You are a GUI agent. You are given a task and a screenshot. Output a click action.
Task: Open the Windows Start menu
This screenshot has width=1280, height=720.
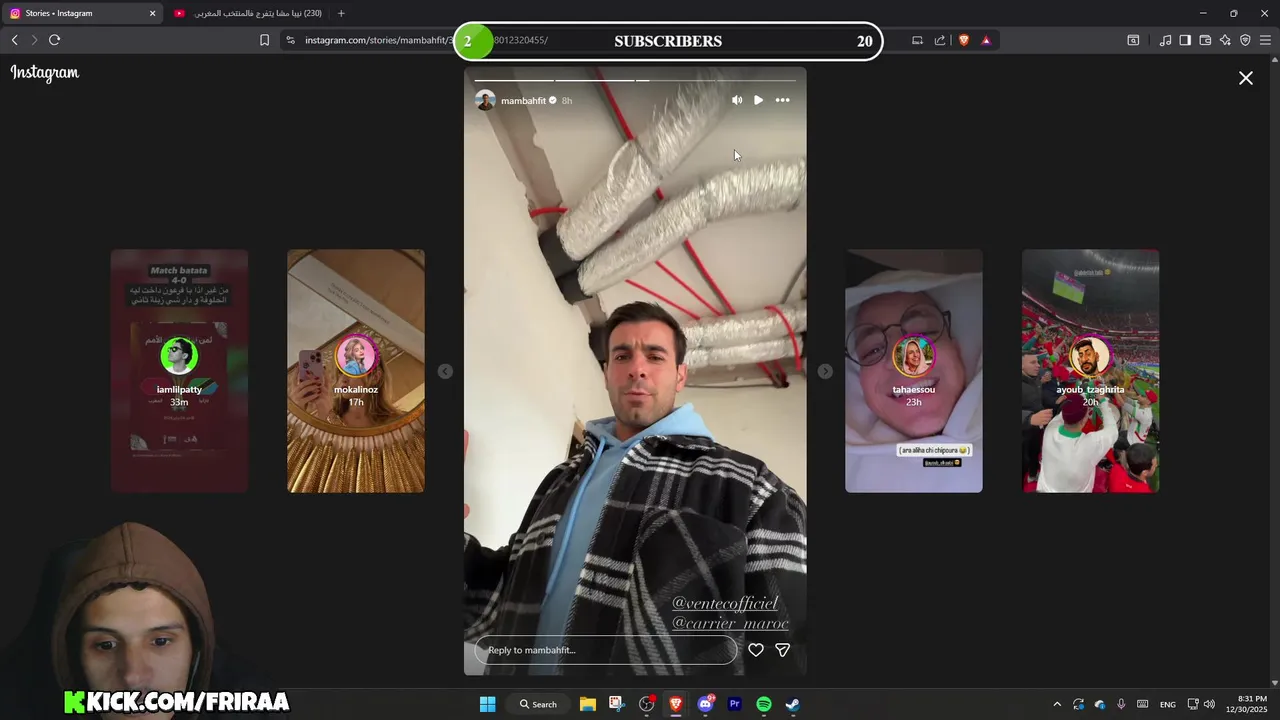click(487, 704)
